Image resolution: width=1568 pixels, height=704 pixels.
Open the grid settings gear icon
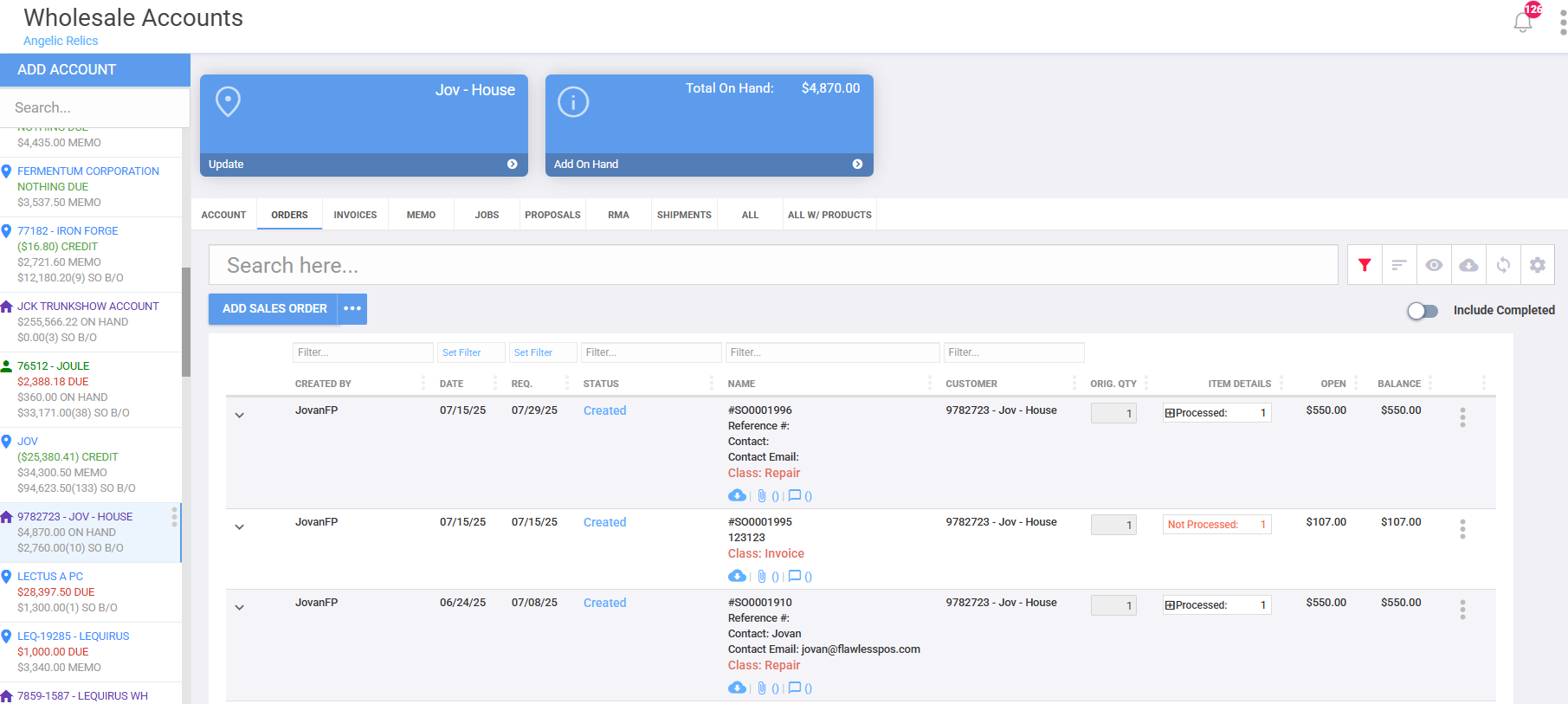coord(1538,265)
